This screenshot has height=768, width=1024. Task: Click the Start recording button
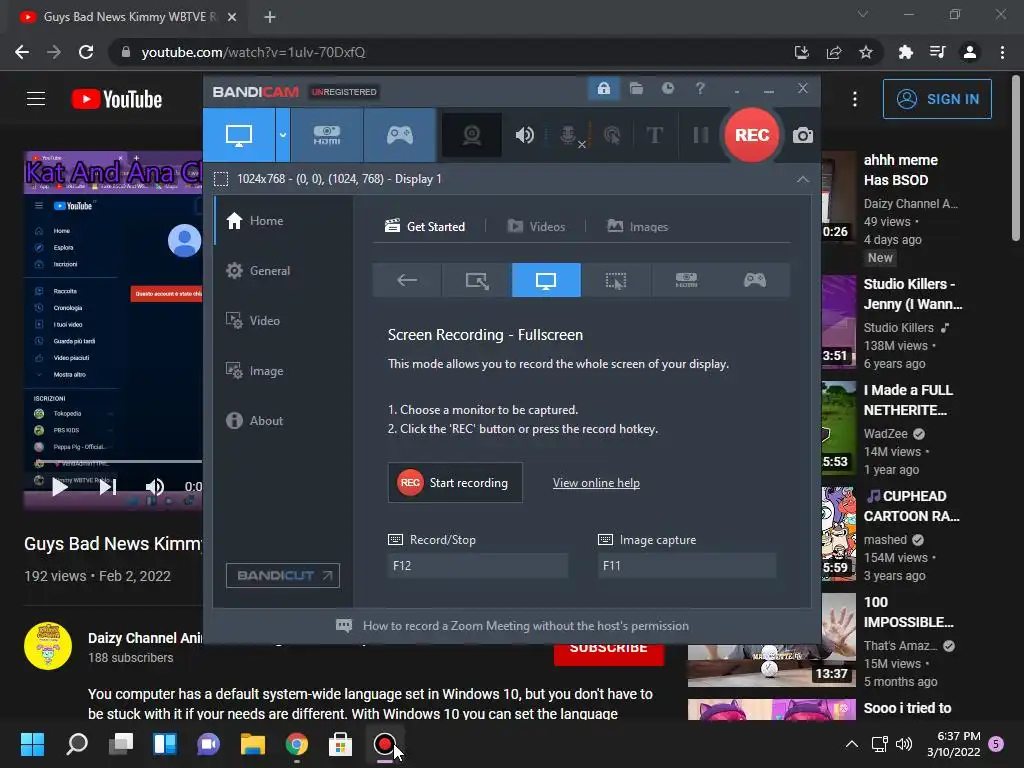coord(455,483)
